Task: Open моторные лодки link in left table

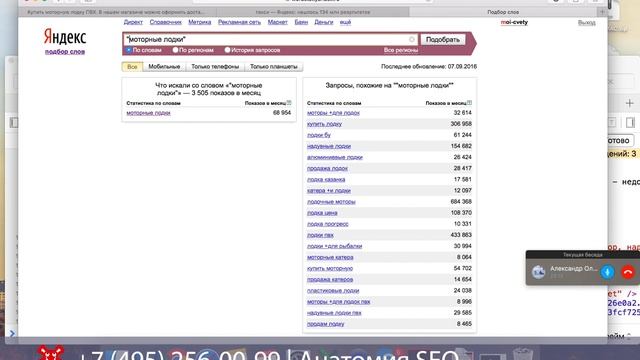Action: (149, 113)
